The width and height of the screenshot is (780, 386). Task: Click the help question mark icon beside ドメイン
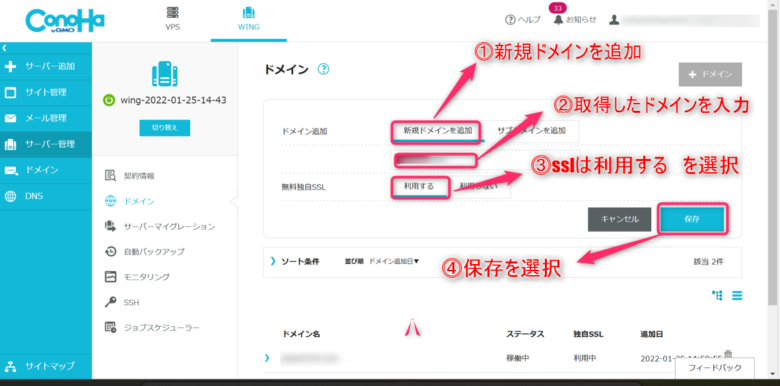(x=323, y=69)
